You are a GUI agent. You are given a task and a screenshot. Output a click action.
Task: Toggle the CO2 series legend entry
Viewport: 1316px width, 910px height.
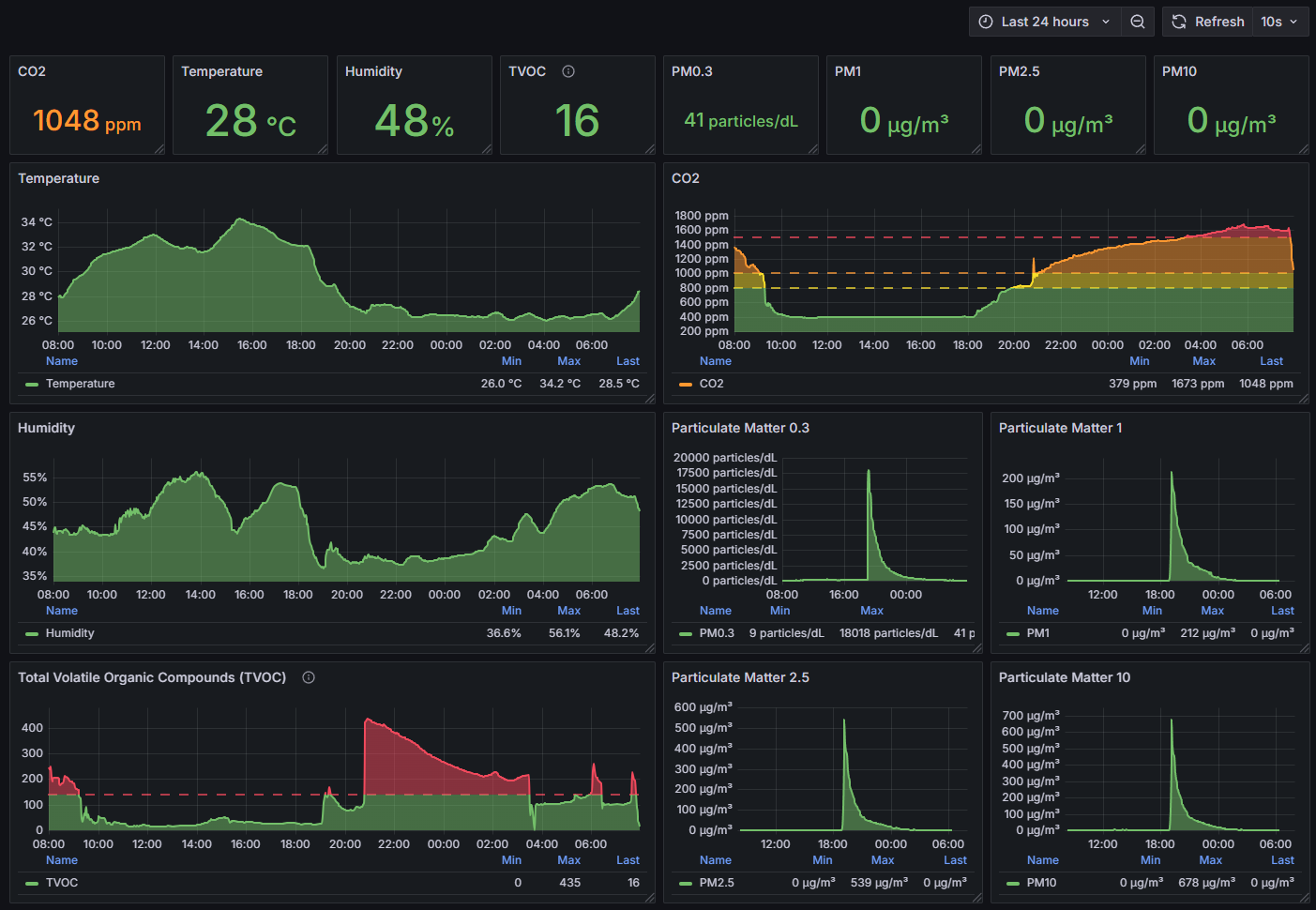(711, 384)
